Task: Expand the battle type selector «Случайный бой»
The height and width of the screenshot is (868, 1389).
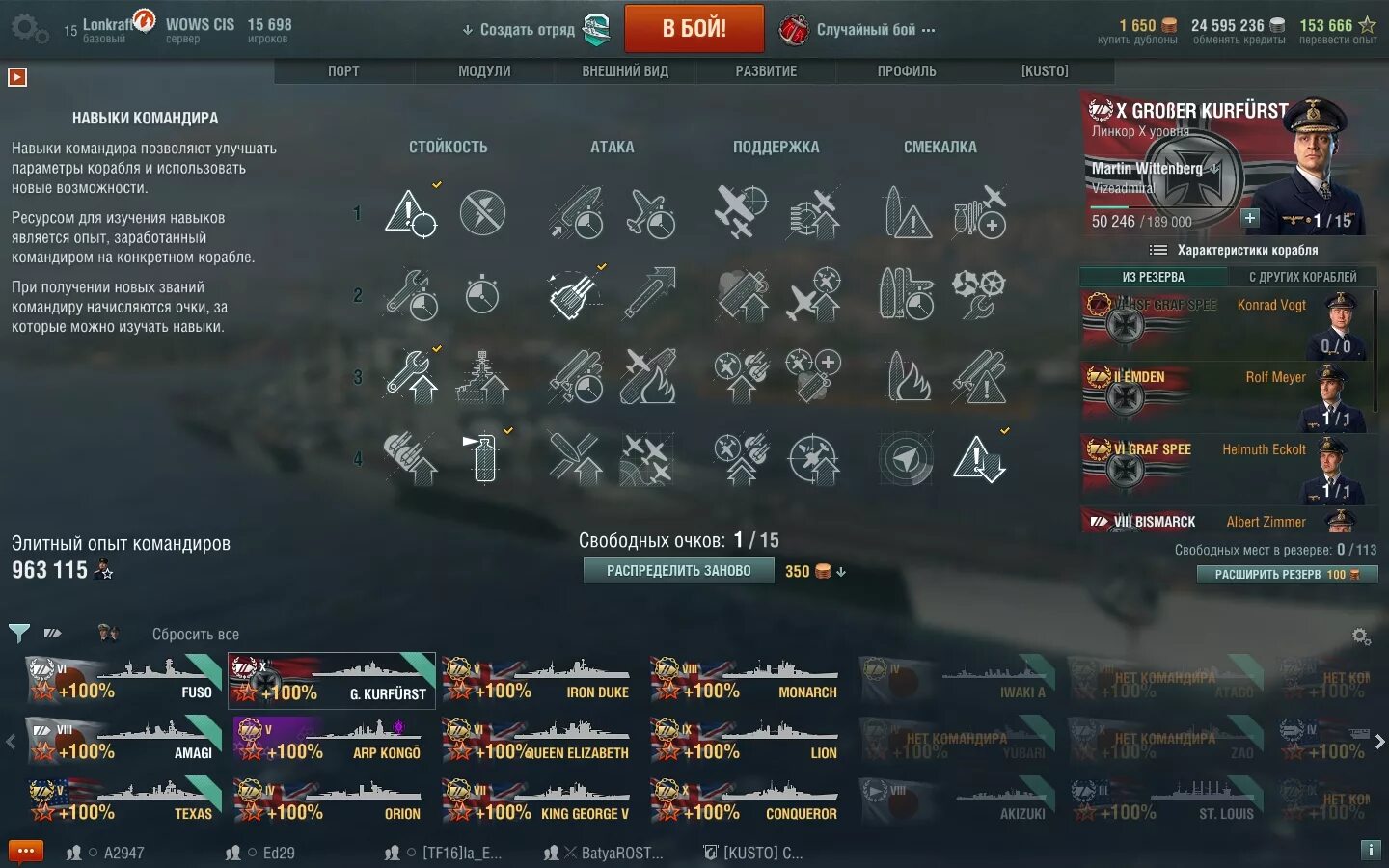Action: (857, 30)
